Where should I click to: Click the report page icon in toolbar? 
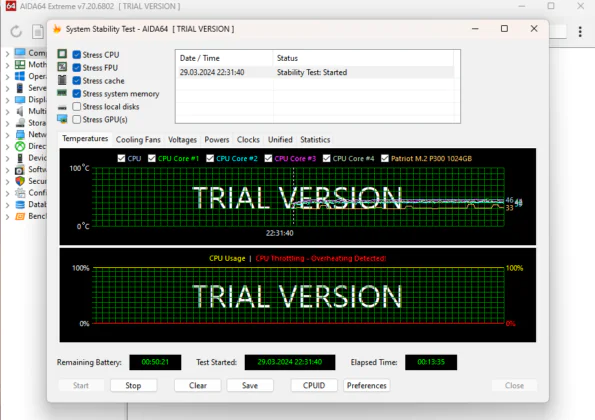coord(38,31)
